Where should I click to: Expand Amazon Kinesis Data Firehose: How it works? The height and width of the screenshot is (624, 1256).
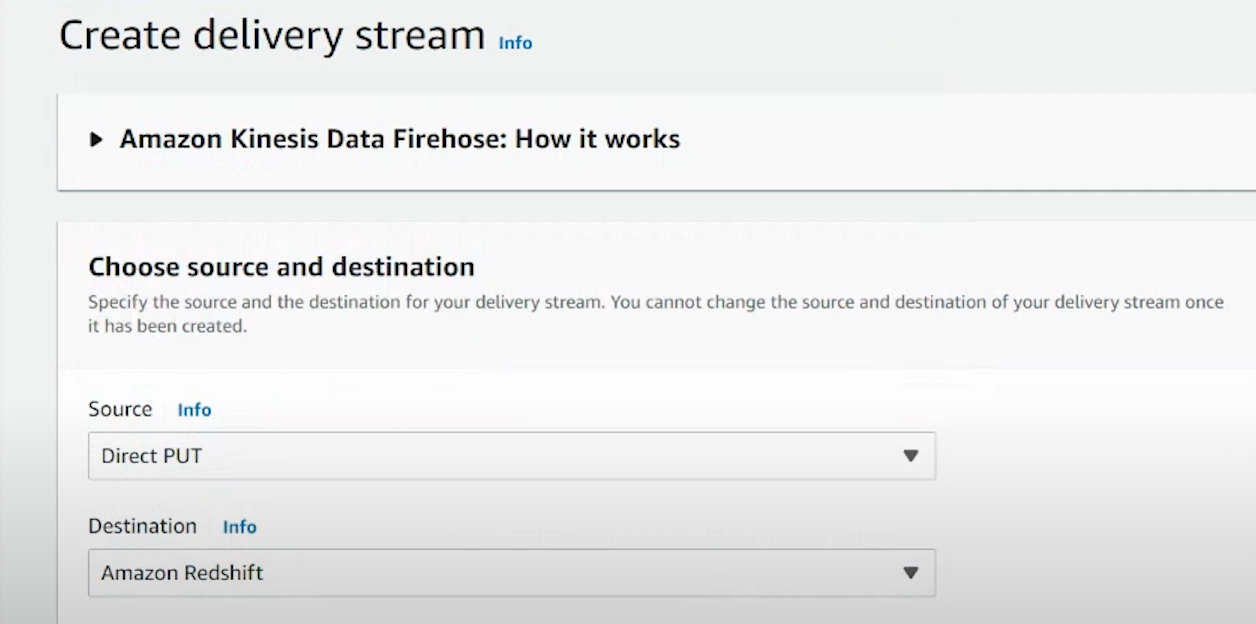pos(385,139)
